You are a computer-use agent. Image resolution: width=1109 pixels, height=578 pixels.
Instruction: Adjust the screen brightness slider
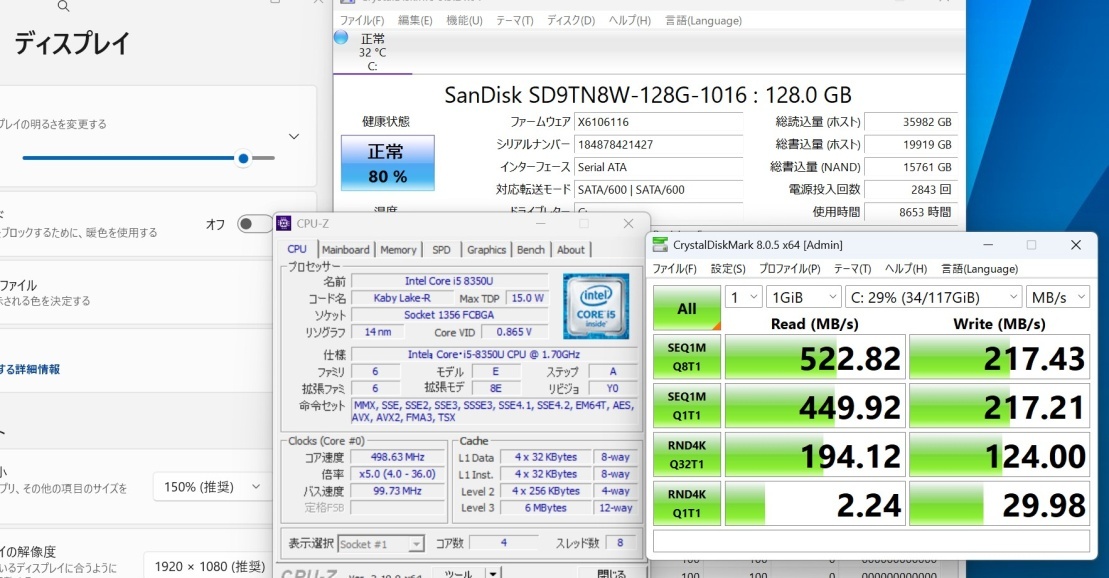[x=242, y=158]
